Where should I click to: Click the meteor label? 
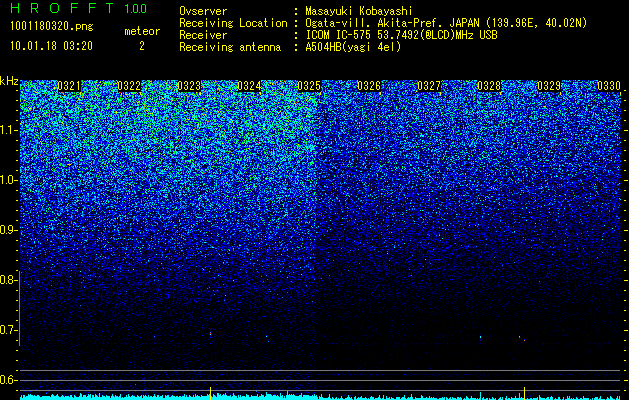[x=142, y=31]
